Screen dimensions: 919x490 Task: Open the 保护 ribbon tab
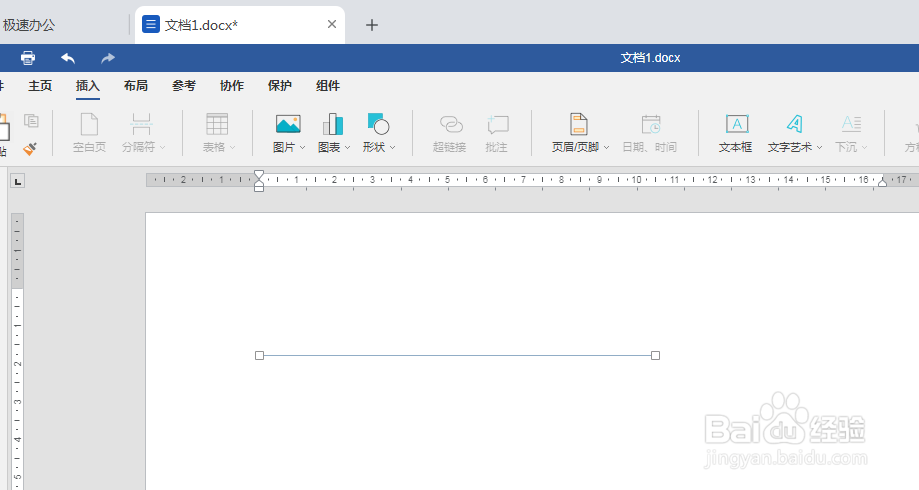pos(280,86)
